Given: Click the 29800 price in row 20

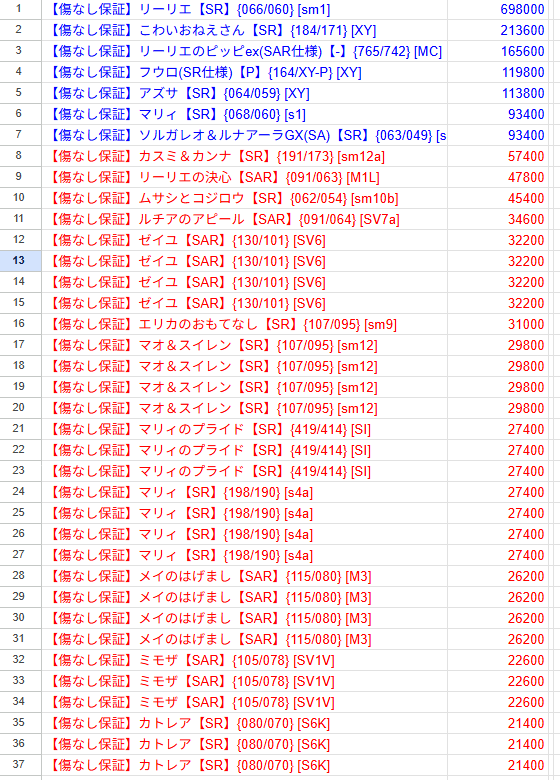Looking at the screenshot, I should click(497, 408).
